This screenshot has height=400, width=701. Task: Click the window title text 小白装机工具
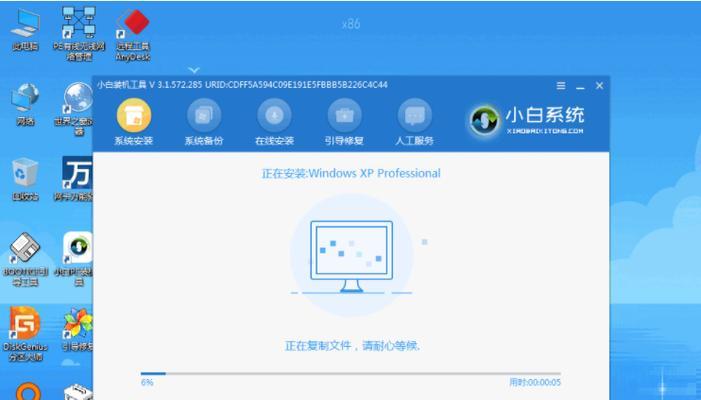121,85
